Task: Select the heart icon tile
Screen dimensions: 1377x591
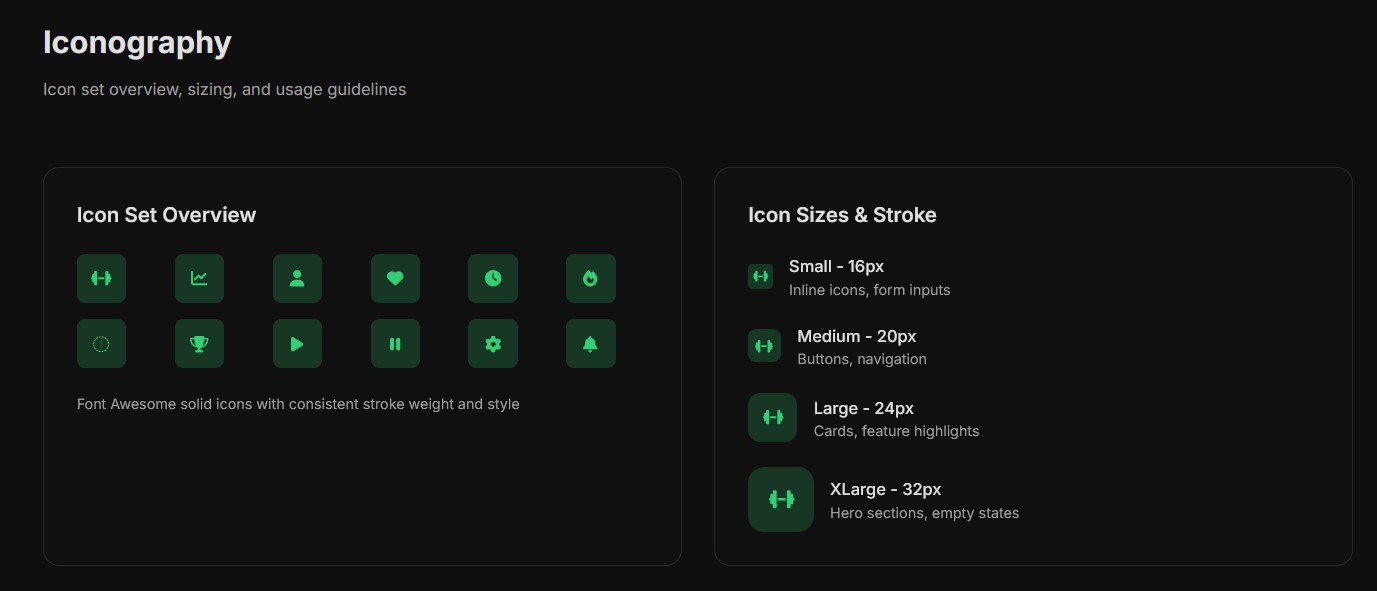Action: 395,278
